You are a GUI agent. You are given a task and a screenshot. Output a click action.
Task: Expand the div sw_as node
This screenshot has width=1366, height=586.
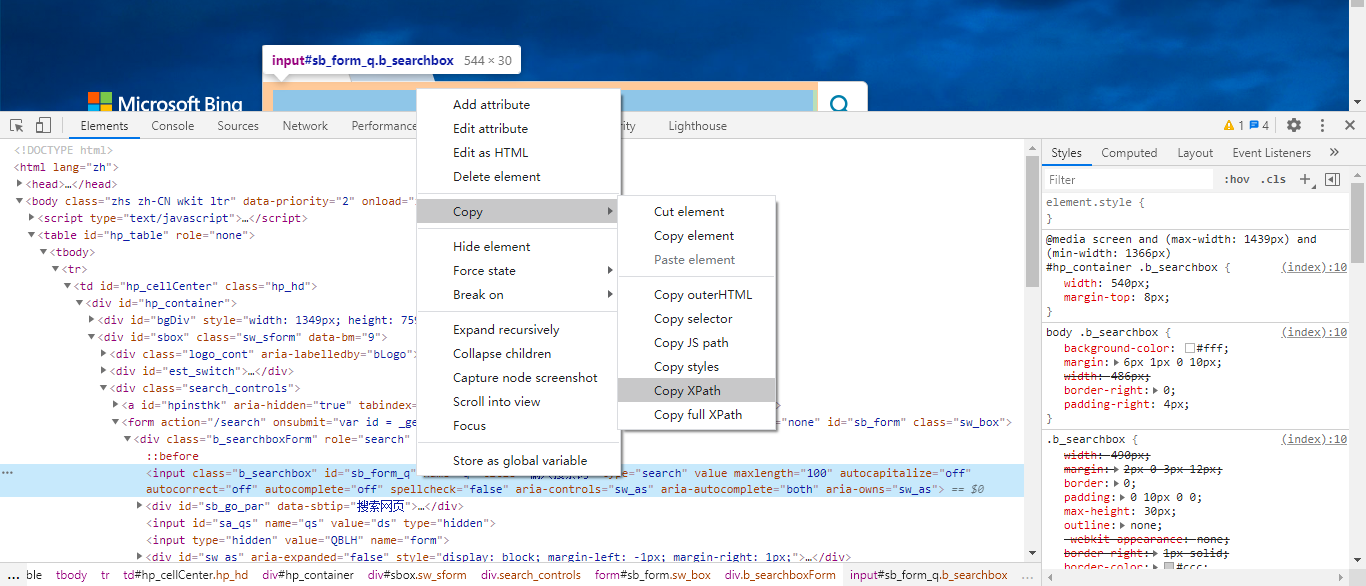pos(140,557)
